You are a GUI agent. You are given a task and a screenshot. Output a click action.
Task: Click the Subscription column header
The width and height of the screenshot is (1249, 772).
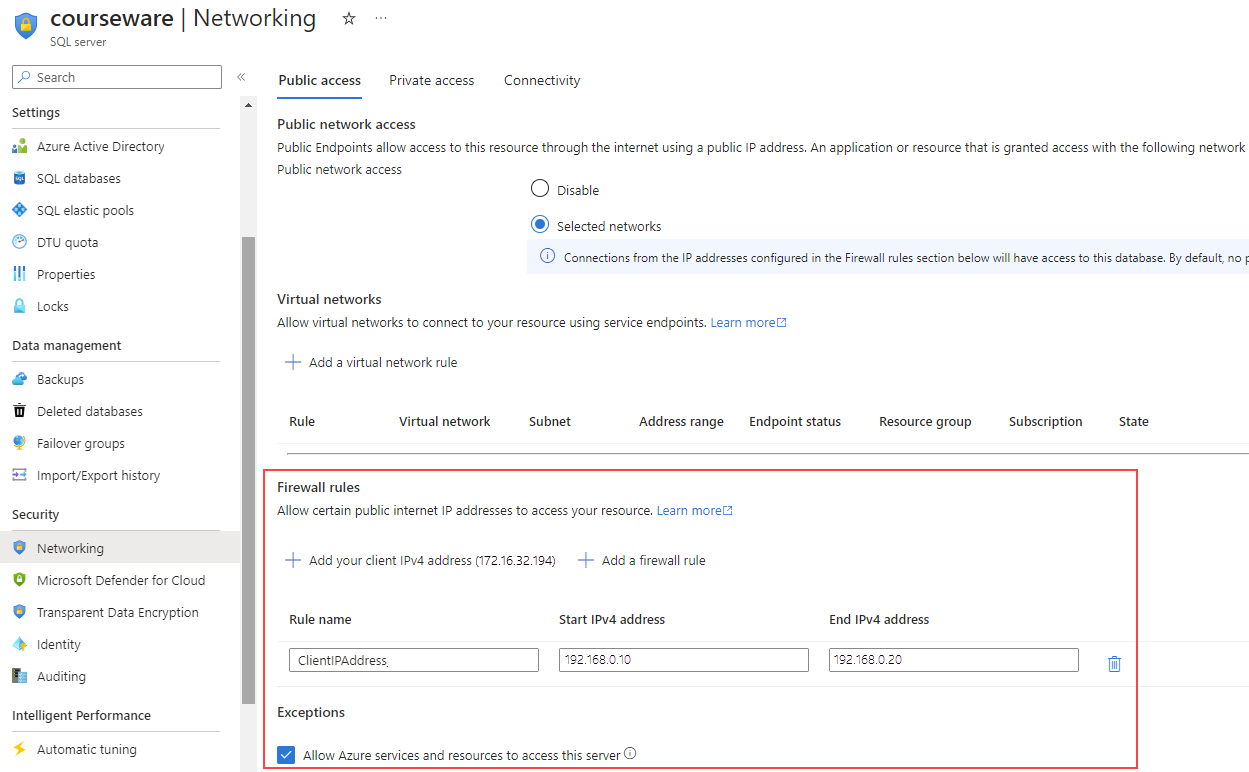[x=1045, y=421]
